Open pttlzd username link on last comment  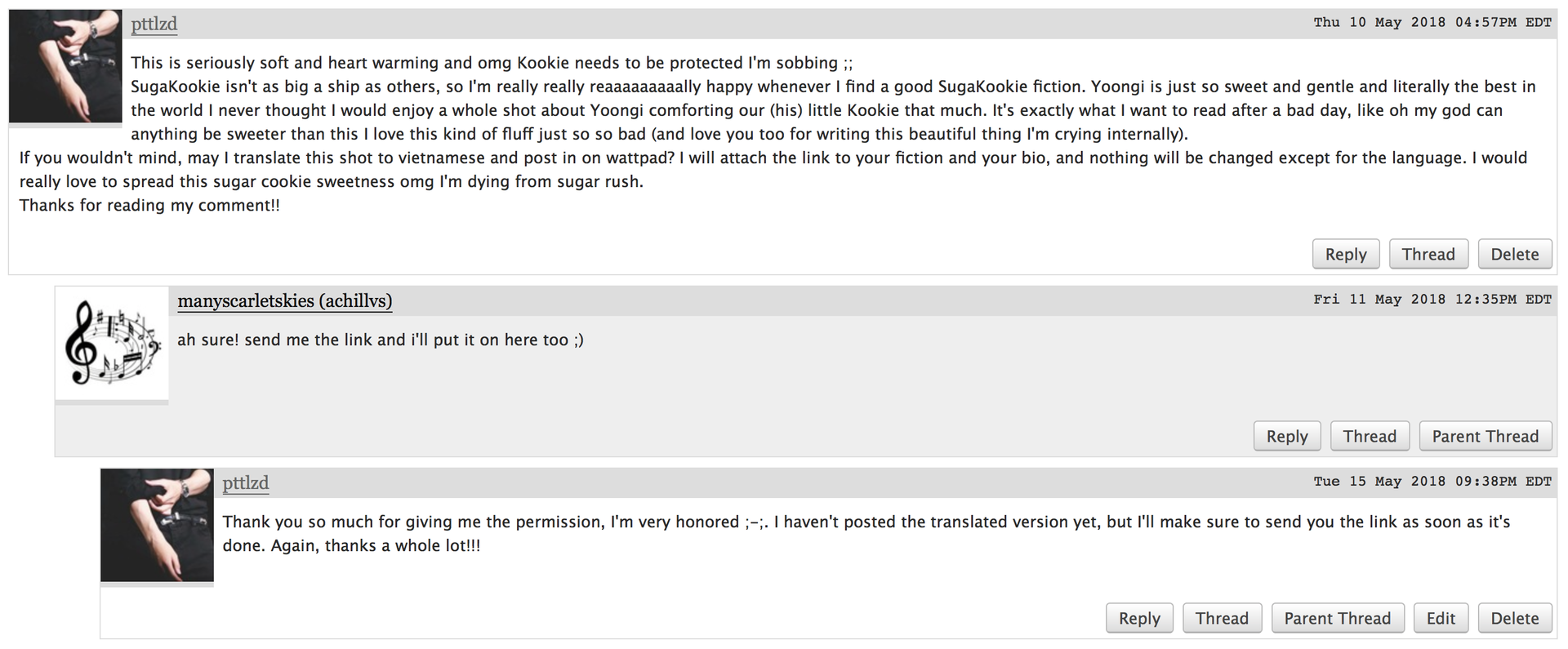point(246,483)
